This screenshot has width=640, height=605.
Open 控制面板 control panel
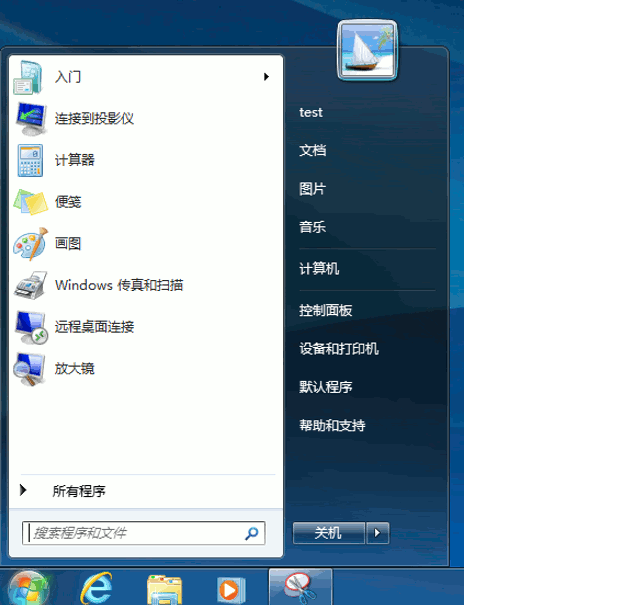coord(325,310)
